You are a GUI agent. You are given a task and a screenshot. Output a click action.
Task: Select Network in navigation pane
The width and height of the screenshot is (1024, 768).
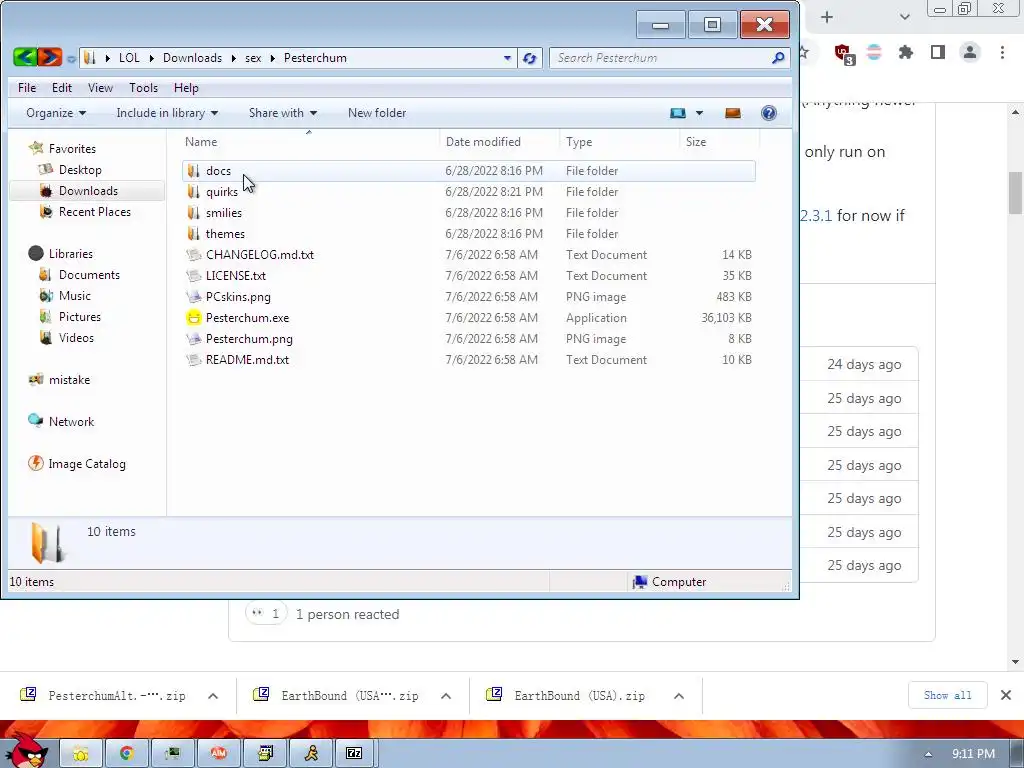(x=71, y=422)
